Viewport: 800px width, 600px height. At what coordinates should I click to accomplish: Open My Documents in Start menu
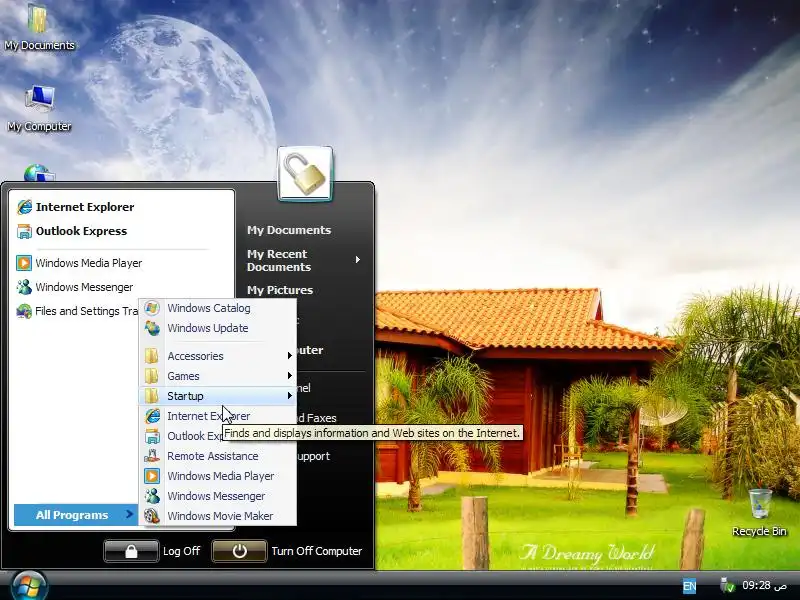pyautogui.click(x=289, y=230)
